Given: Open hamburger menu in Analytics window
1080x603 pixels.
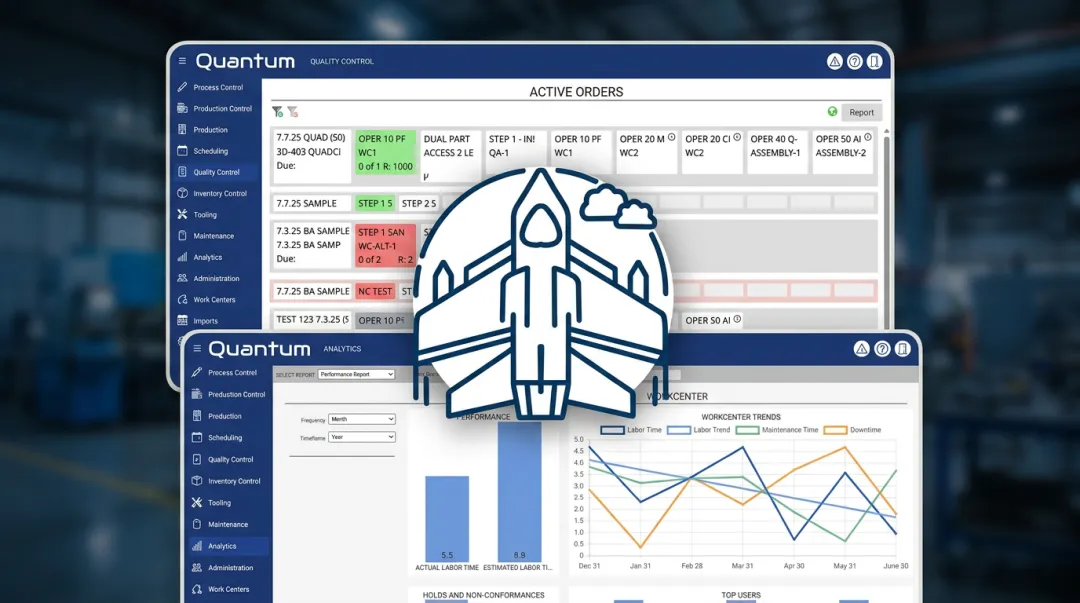Looking at the screenshot, I should point(197,348).
